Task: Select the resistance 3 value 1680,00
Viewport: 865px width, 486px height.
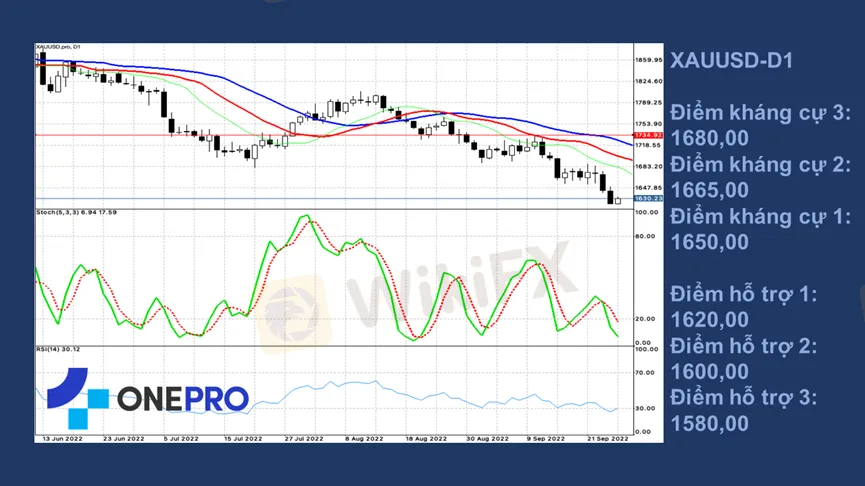Action: [709, 137]
